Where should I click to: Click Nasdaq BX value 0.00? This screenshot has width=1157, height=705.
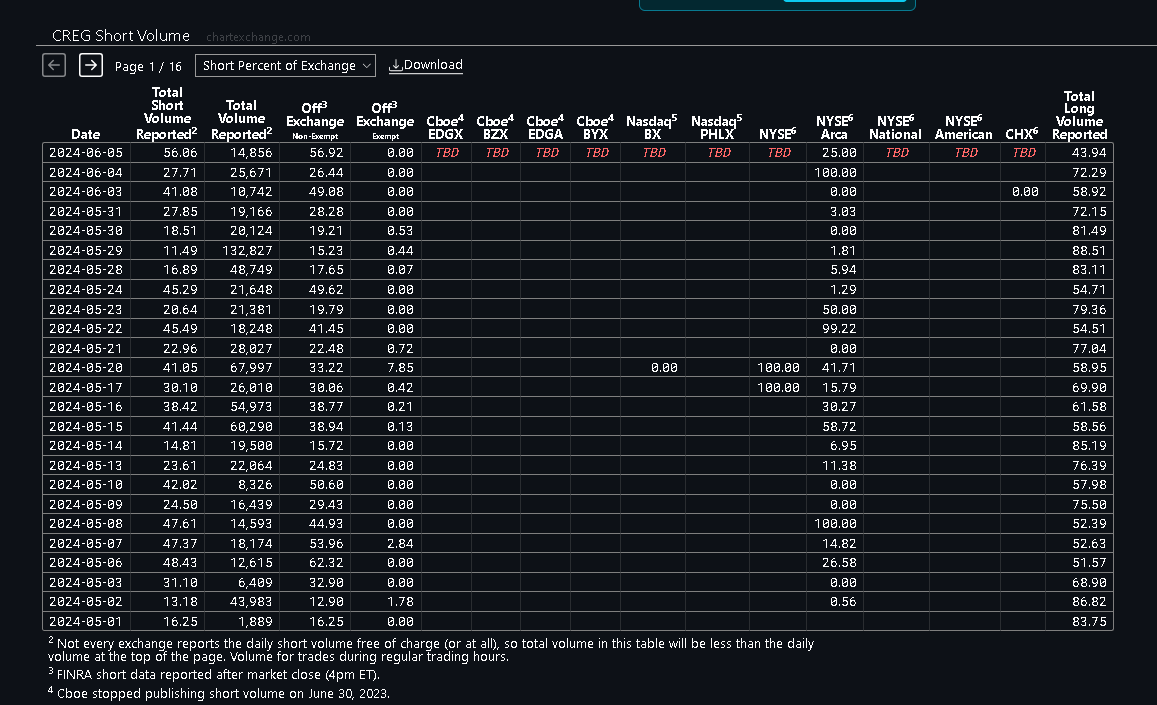click(x=664, y=368)
